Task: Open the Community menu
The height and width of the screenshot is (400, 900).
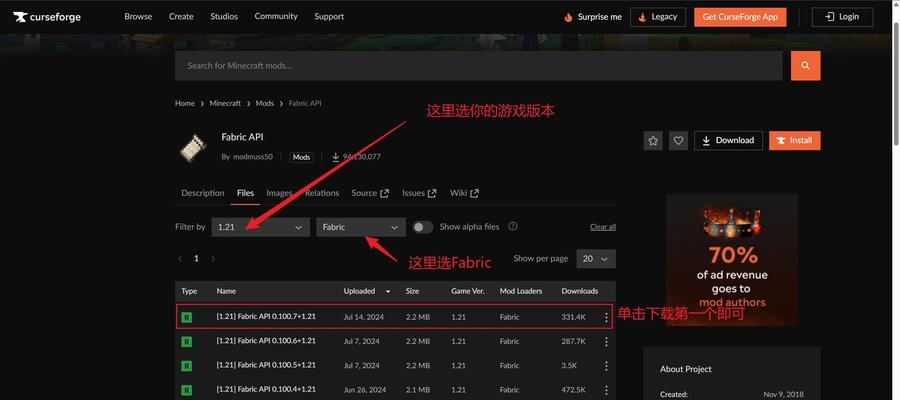Action: tap(276, 17)
